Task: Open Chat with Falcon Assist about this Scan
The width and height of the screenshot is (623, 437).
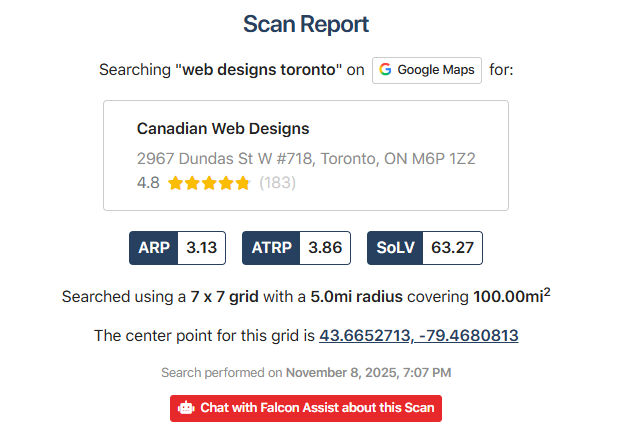Action: pos(306,408)
